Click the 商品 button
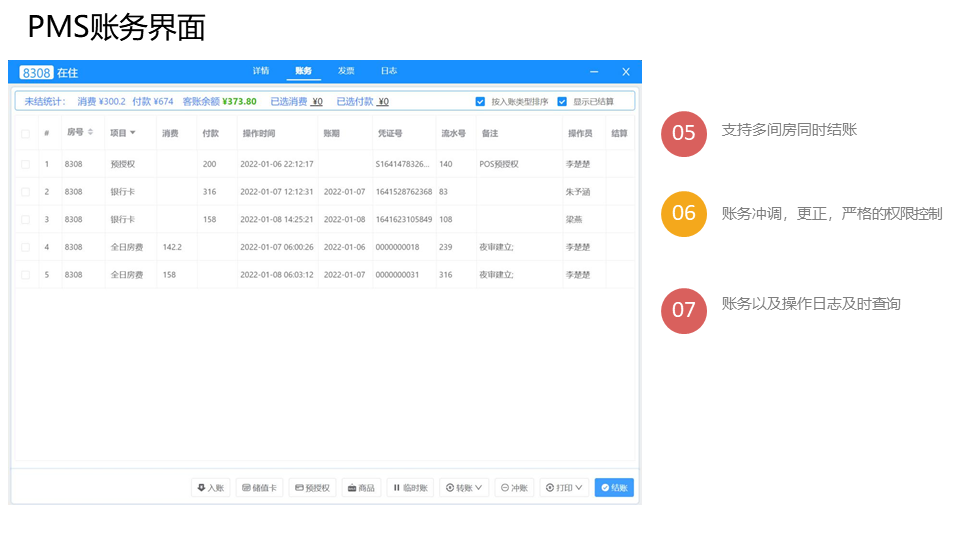 coord(361,488)
